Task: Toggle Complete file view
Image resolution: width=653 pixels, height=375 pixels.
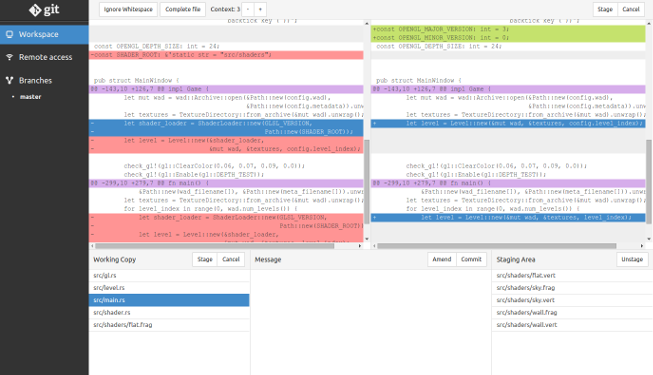Action: point(183,9)
